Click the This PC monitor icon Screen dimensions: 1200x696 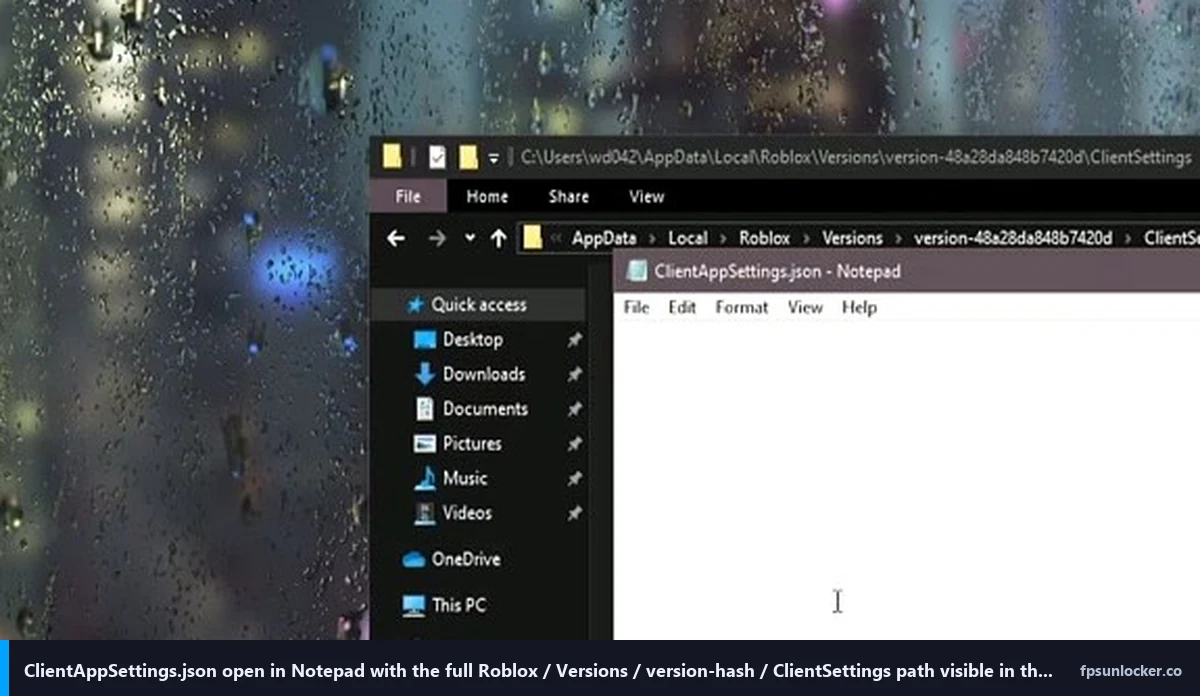click(x=414, y=605)
